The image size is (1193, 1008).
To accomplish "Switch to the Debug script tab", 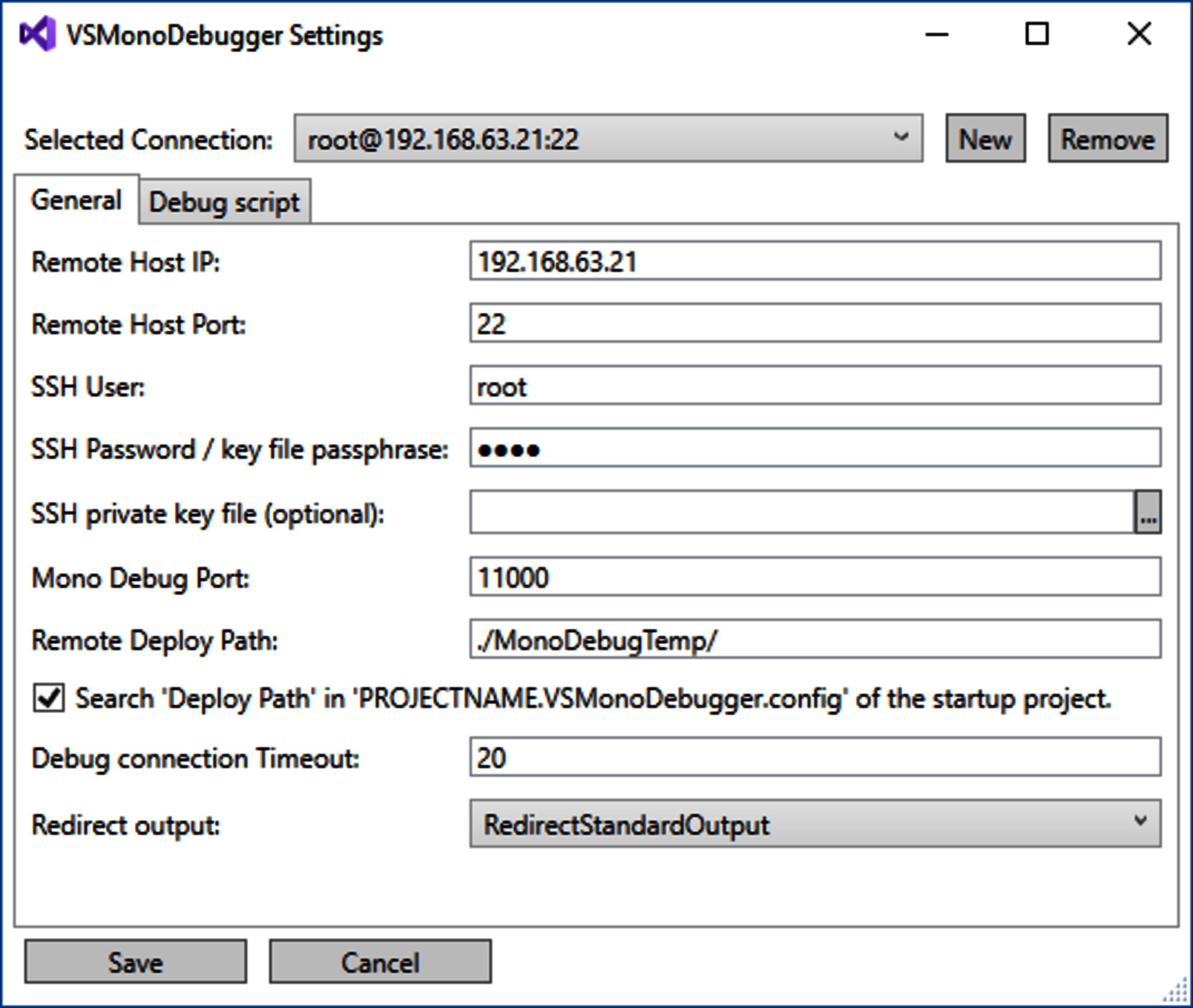I will coord(224,202).
